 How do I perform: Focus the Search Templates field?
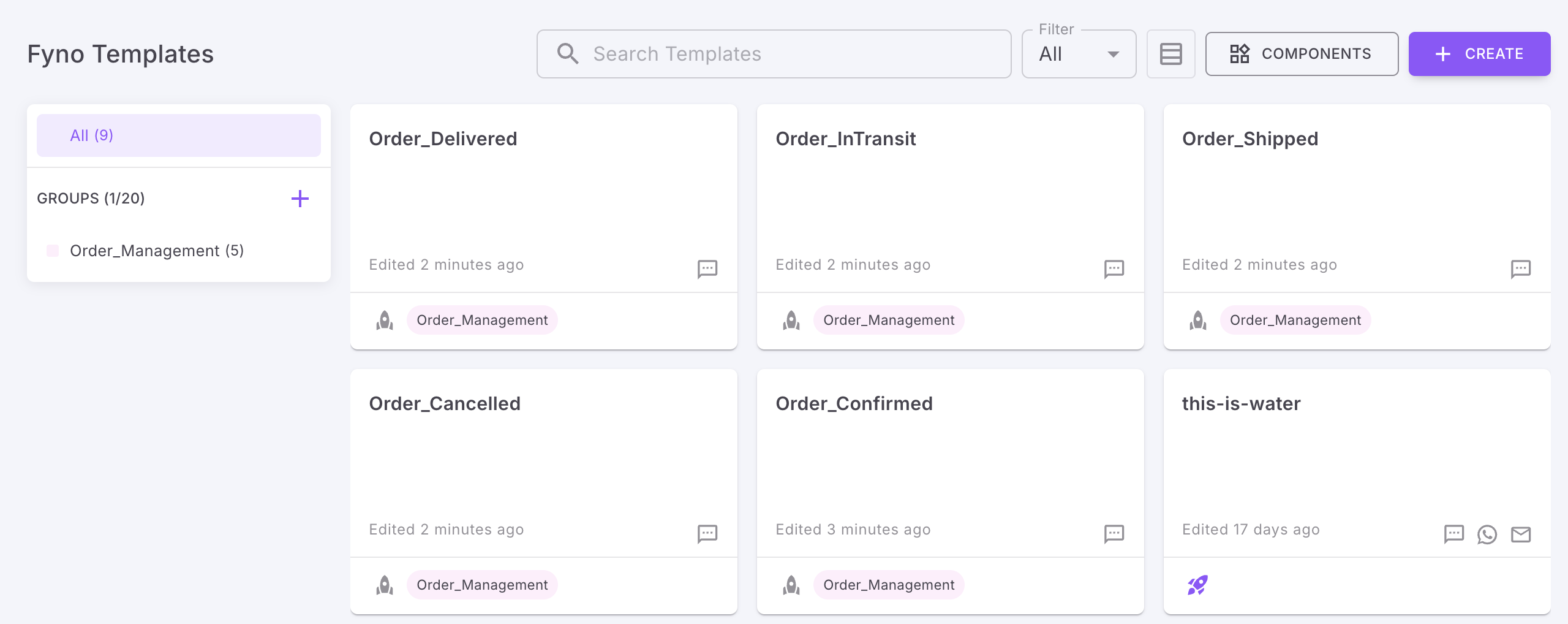click(x=774, y=54)
